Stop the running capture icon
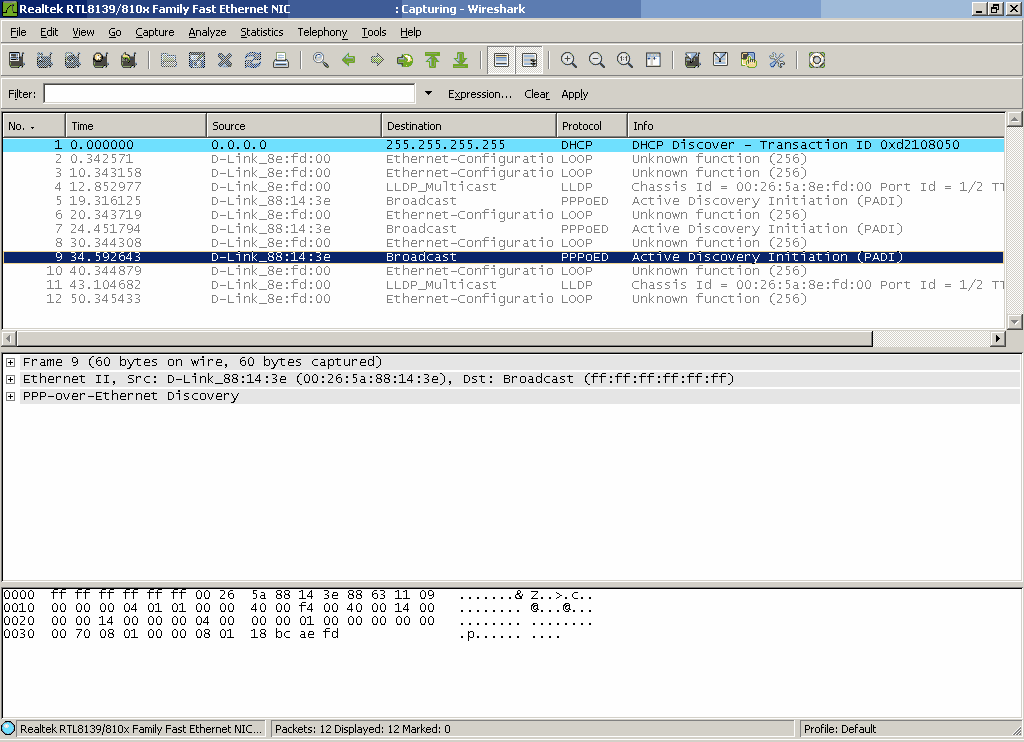This screenshot has height=742, width=1024. [x=101, y=60]
